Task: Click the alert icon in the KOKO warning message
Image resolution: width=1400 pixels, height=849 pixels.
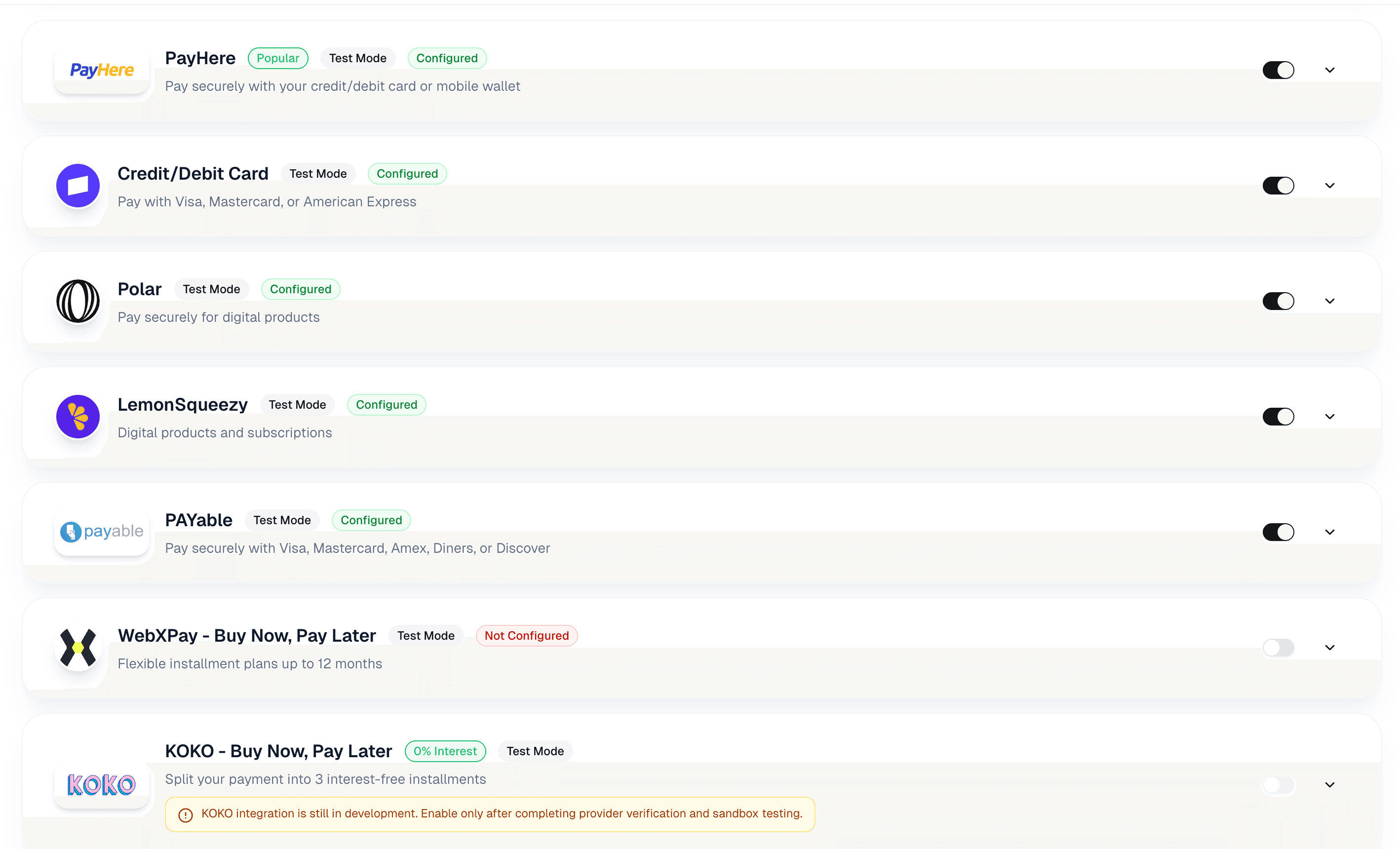Action: 185,814
